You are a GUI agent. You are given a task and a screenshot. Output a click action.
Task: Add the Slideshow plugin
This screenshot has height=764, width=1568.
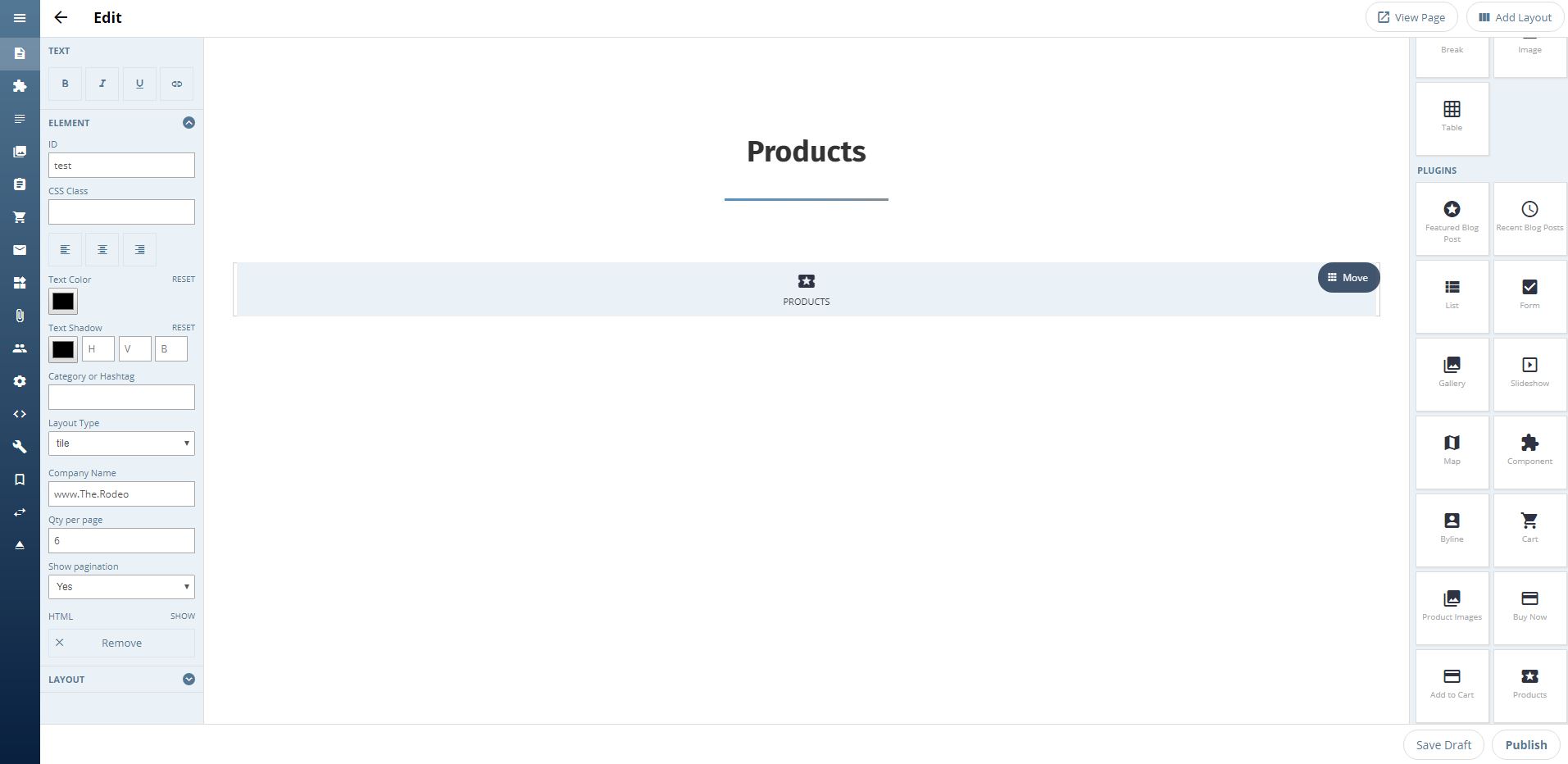point(1529,373)
